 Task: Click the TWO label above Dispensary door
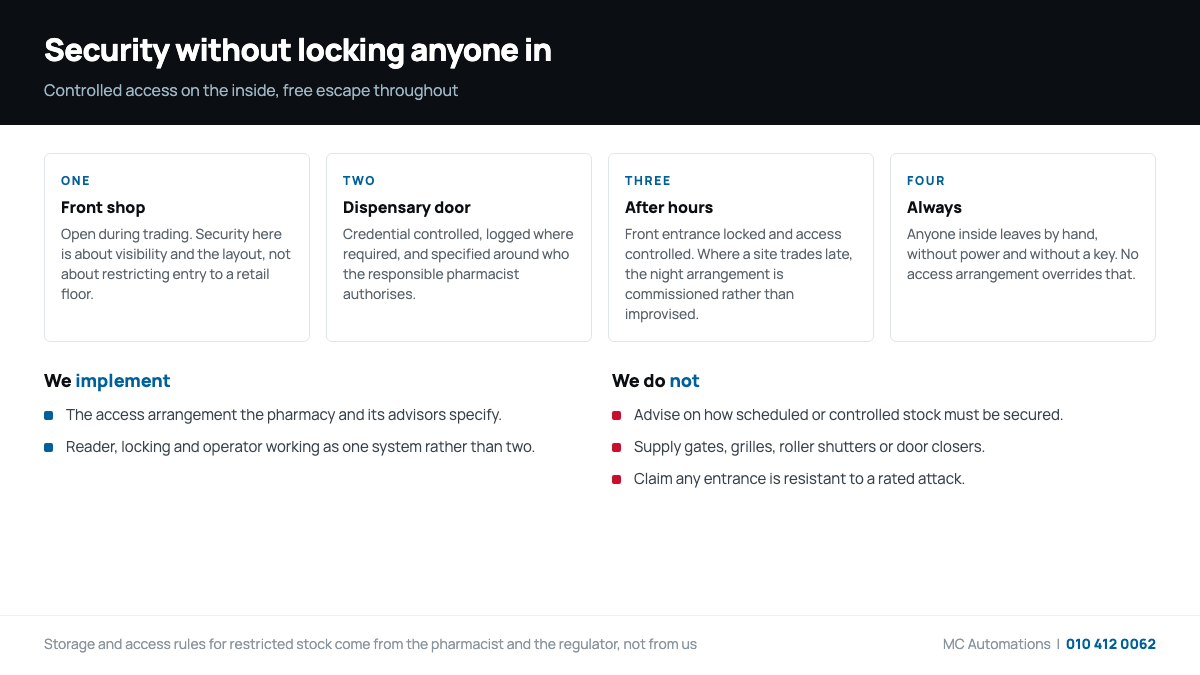tap(359, 181)
